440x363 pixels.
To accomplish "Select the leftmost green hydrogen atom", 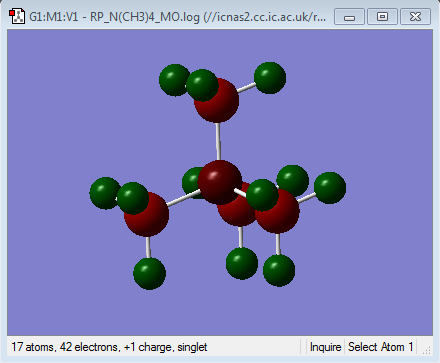I will pos(104,193).
